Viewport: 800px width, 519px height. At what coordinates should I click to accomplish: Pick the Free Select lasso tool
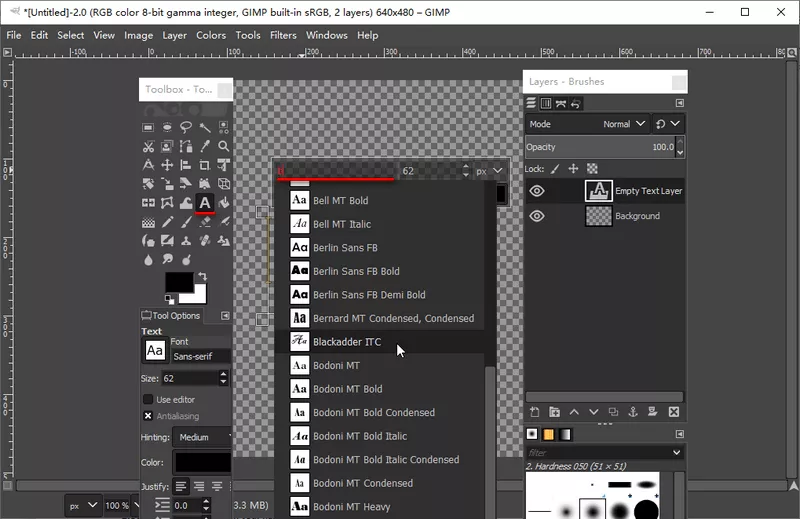186,127
